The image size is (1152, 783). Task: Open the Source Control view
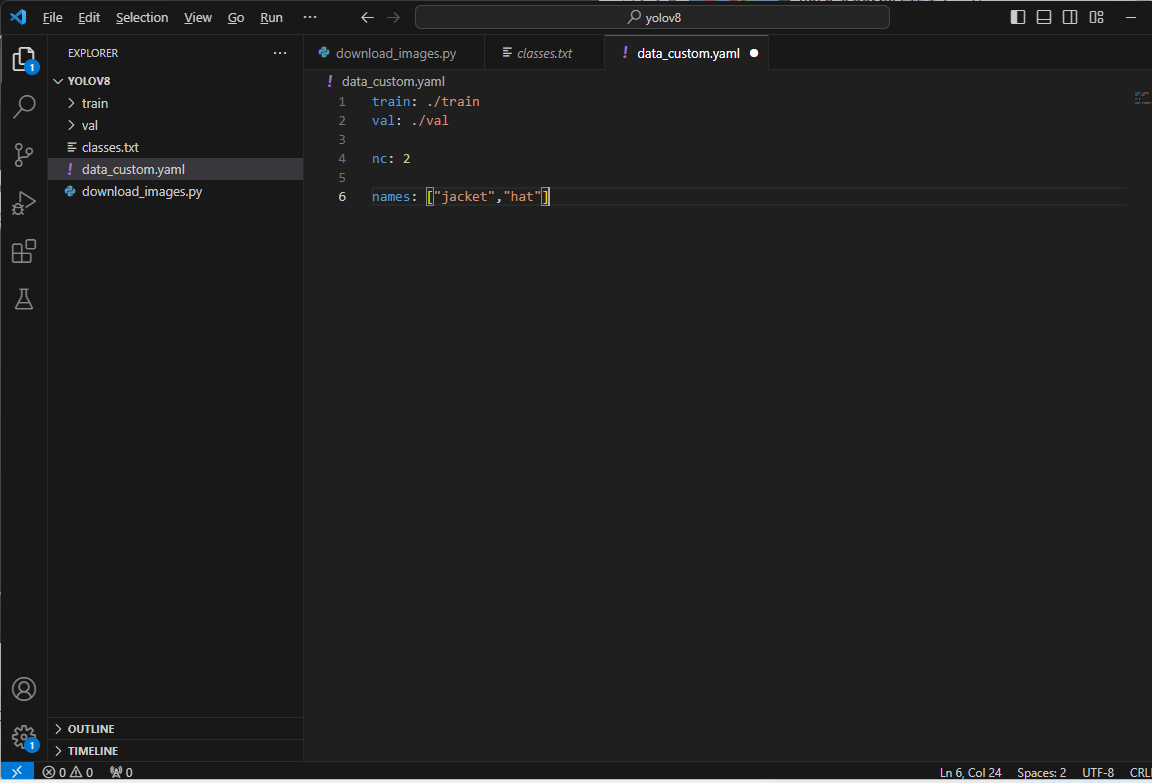tap(24, 154)
